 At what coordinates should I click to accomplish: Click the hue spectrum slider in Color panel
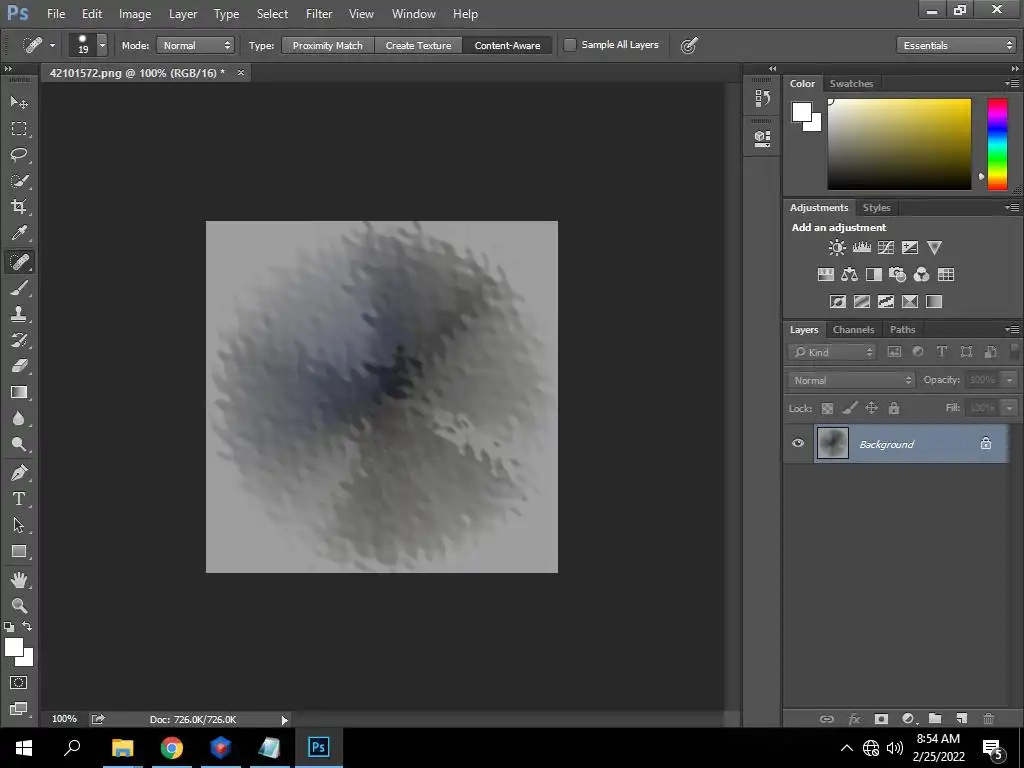pos(997,144)
